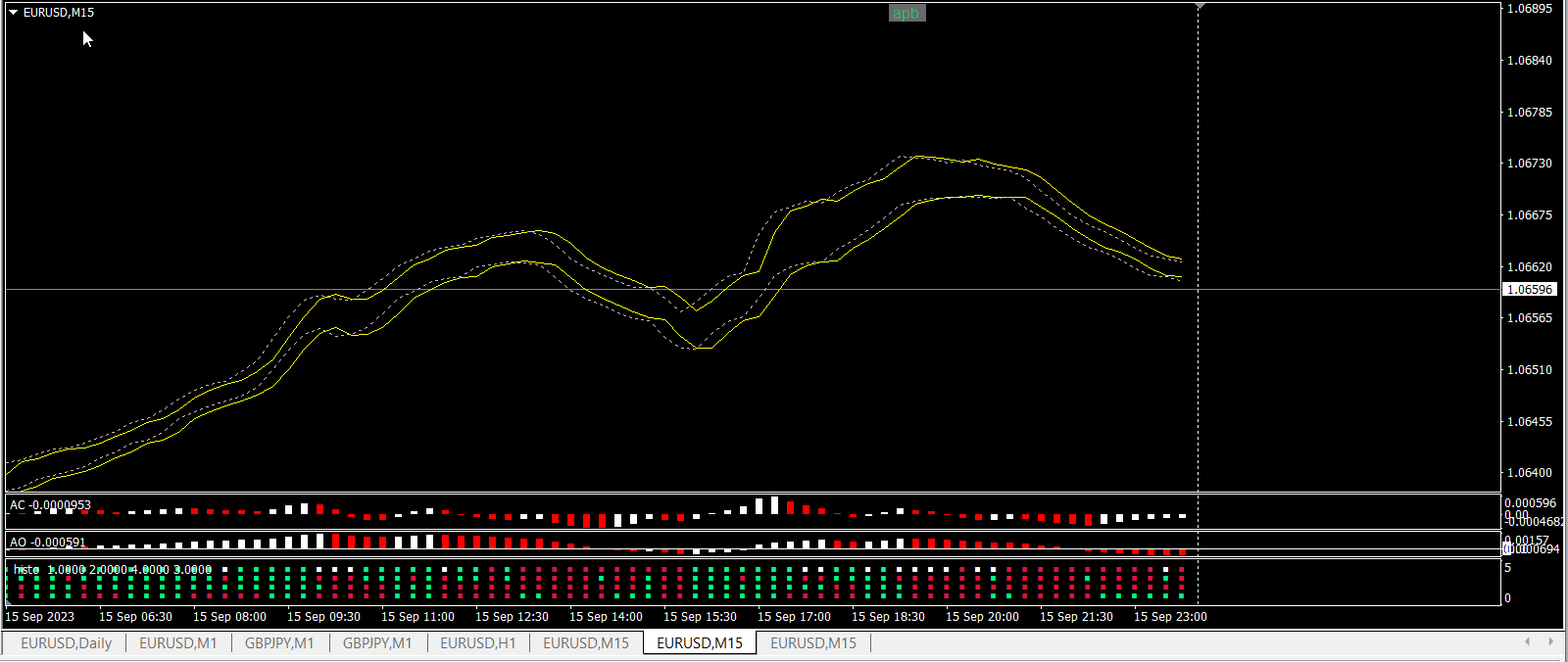The image size is (1568, 662).
Task: Click the 1.06400 price axis value
Action: [x=1529, y=473]
